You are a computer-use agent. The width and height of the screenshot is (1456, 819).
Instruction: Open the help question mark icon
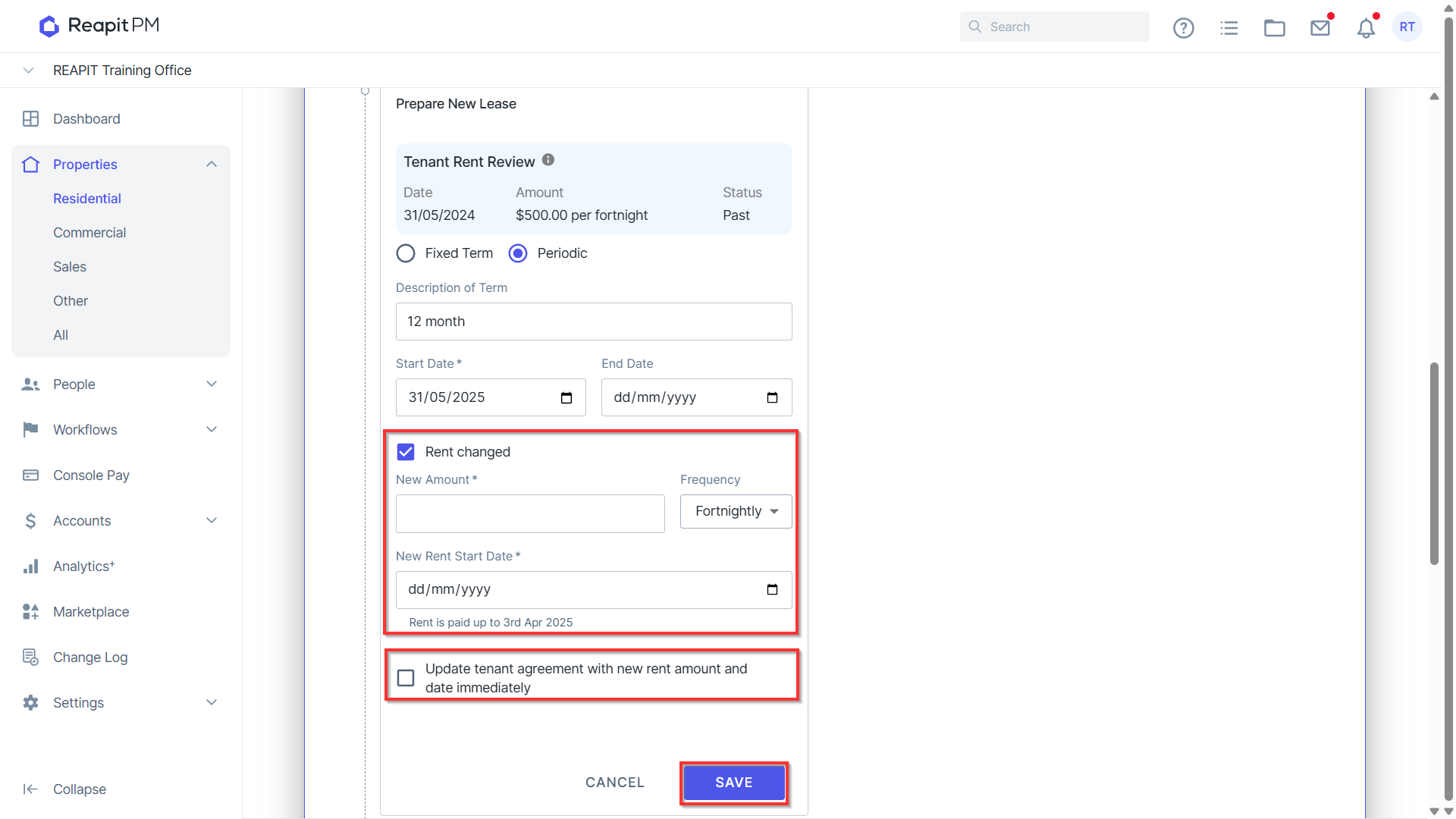tap(1183, 28)
